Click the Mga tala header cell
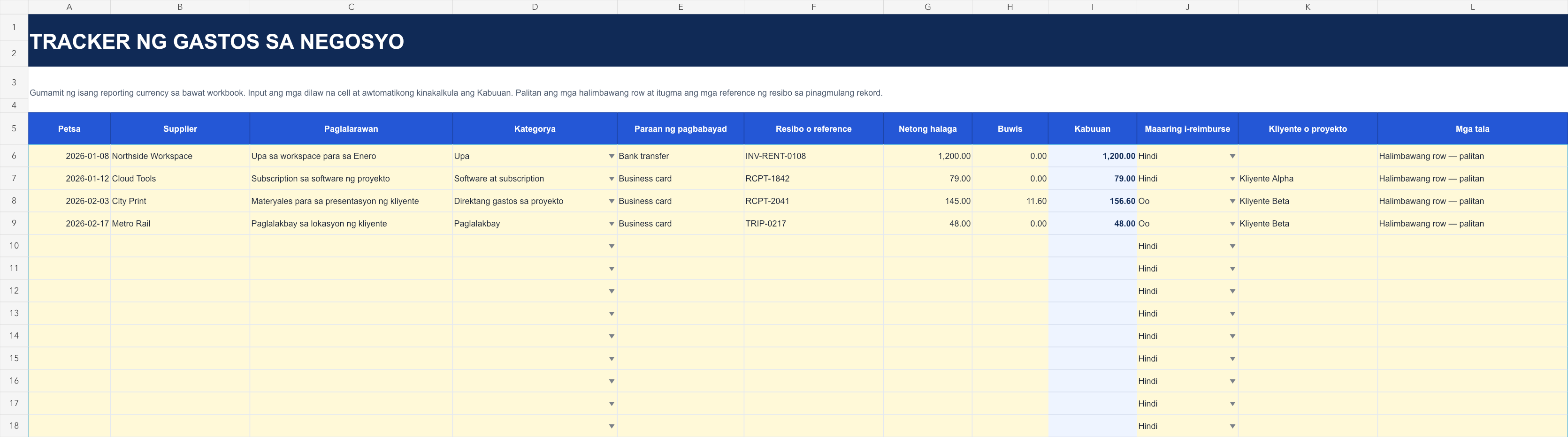Image resolution: width=1568 pixels, height=437 pixels. 1472,128
